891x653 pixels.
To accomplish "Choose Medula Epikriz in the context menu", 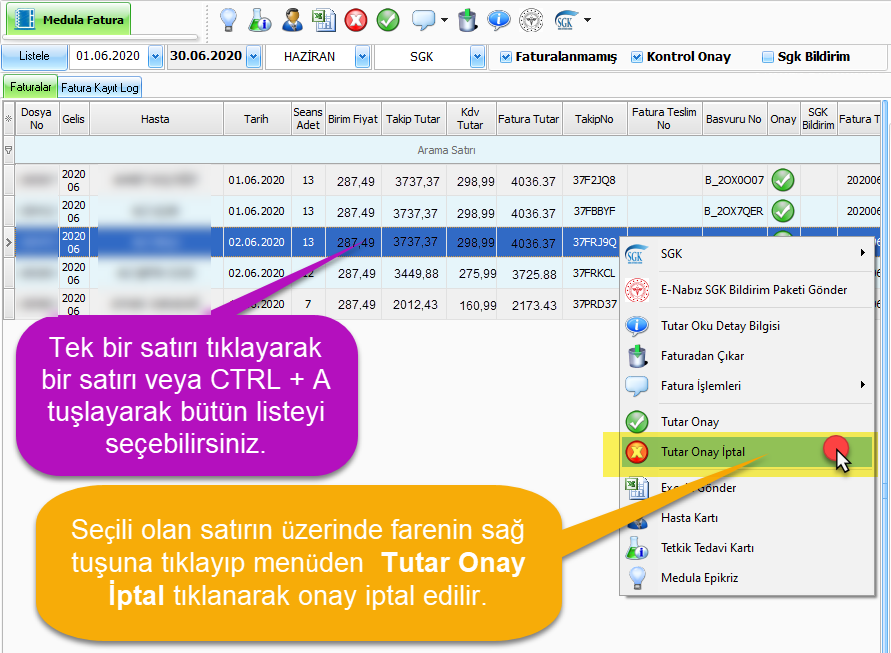I will click(x=747, y=578).
